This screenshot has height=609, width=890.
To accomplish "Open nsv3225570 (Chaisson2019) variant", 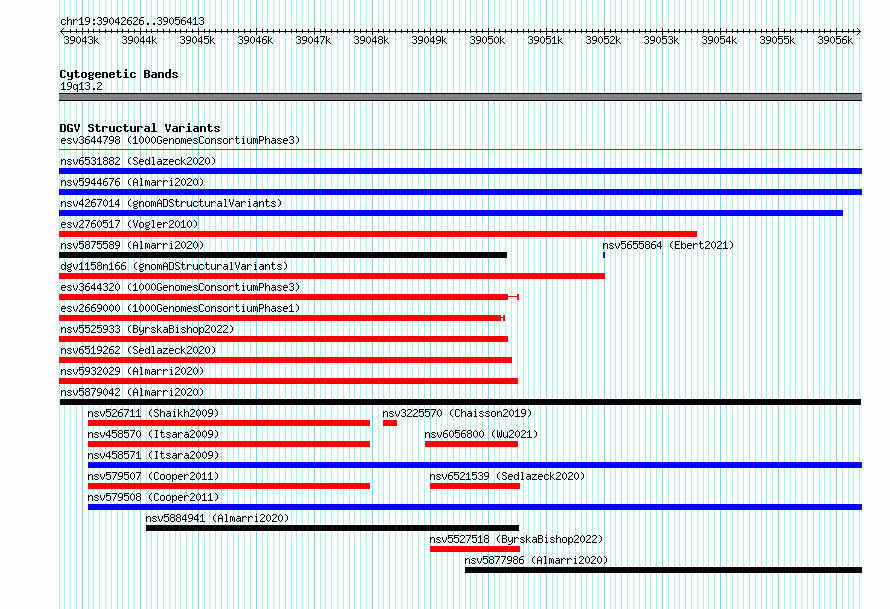I will 457,413.
